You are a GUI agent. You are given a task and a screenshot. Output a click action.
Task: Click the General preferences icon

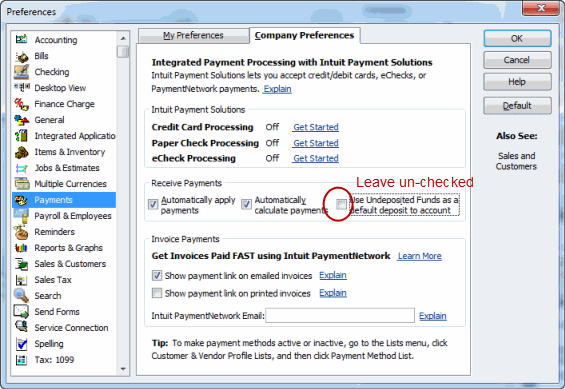[x=22, y=120]
